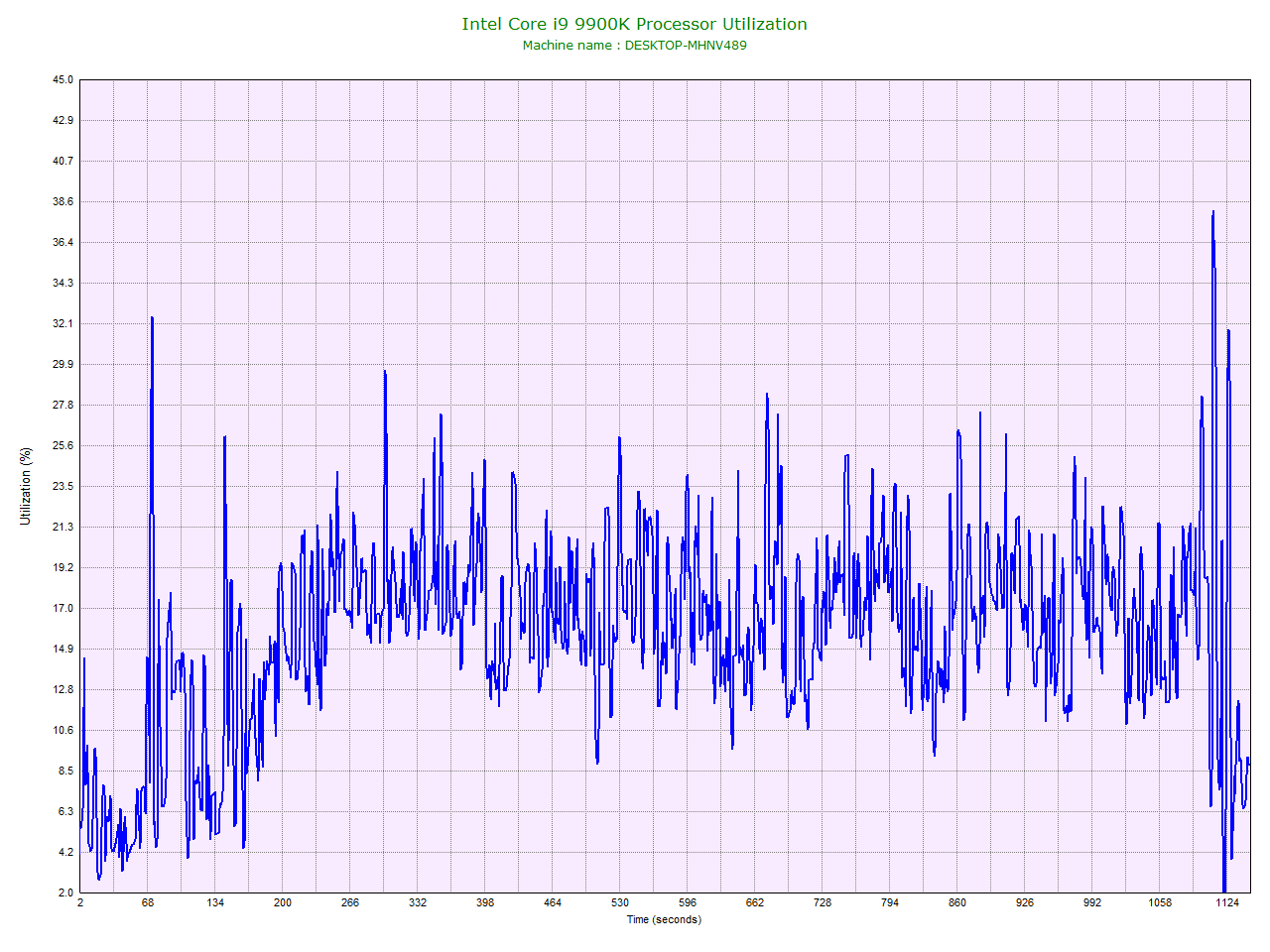The image size is (1270, 952).
Task: Pick the 14.9 utilization axis value
Action: (x=63, y=649)
